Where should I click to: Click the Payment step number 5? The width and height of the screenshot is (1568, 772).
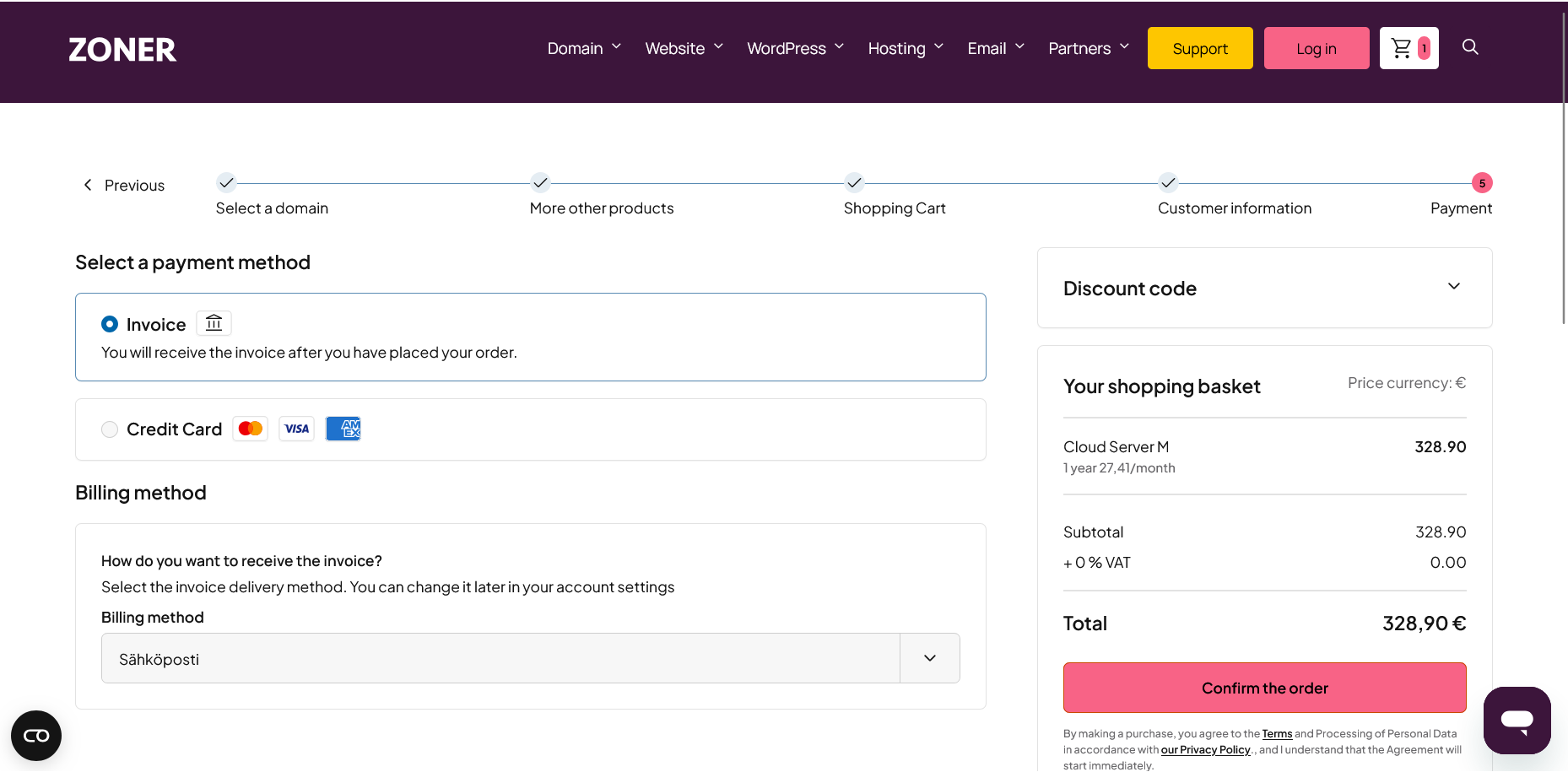point(1482,183)
